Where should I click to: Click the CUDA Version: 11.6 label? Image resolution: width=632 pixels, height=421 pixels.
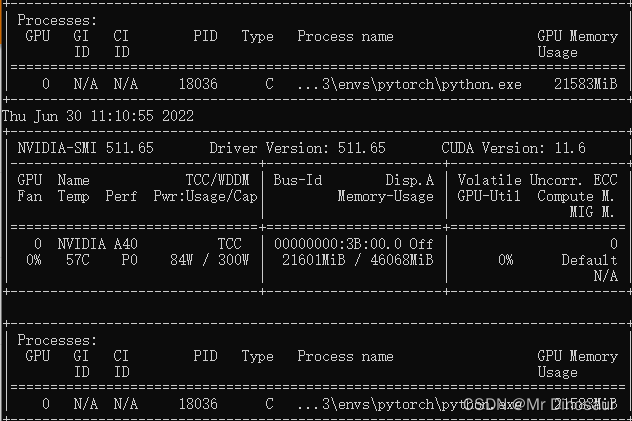point(514,148)
